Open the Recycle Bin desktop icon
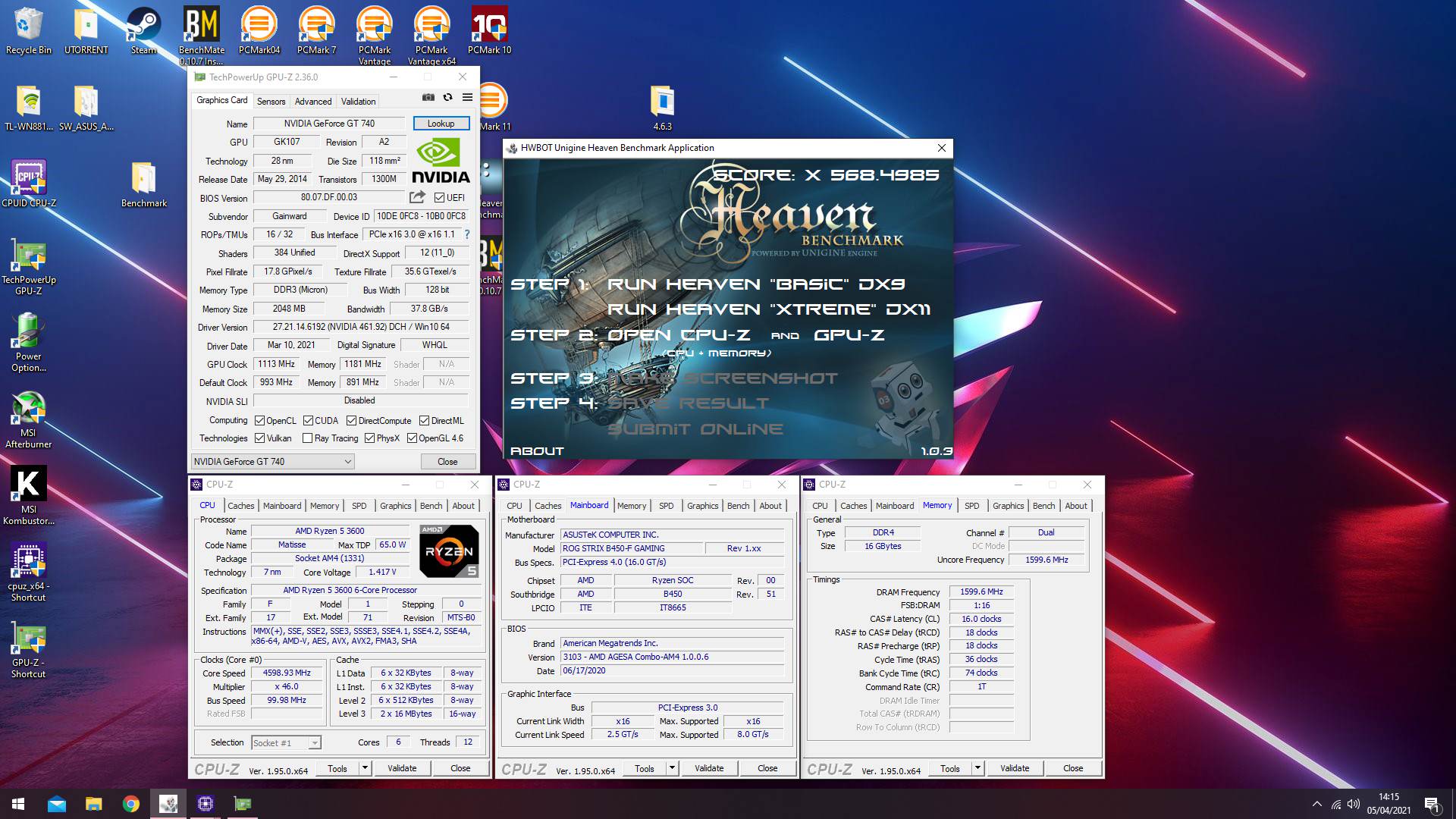This screenshot has height=819, width=1456. pyautogui.click(x=29, y=31)
